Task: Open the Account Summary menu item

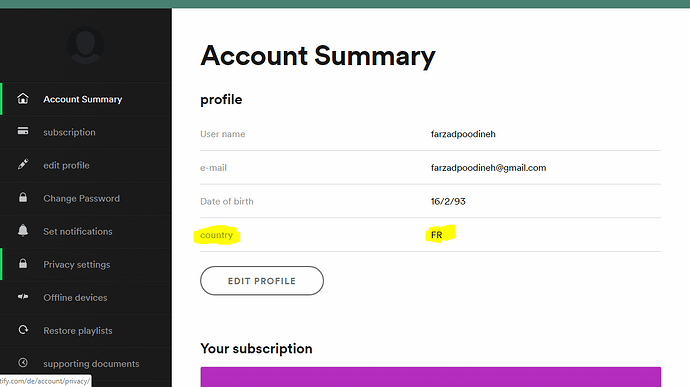Action: (86, 99)
